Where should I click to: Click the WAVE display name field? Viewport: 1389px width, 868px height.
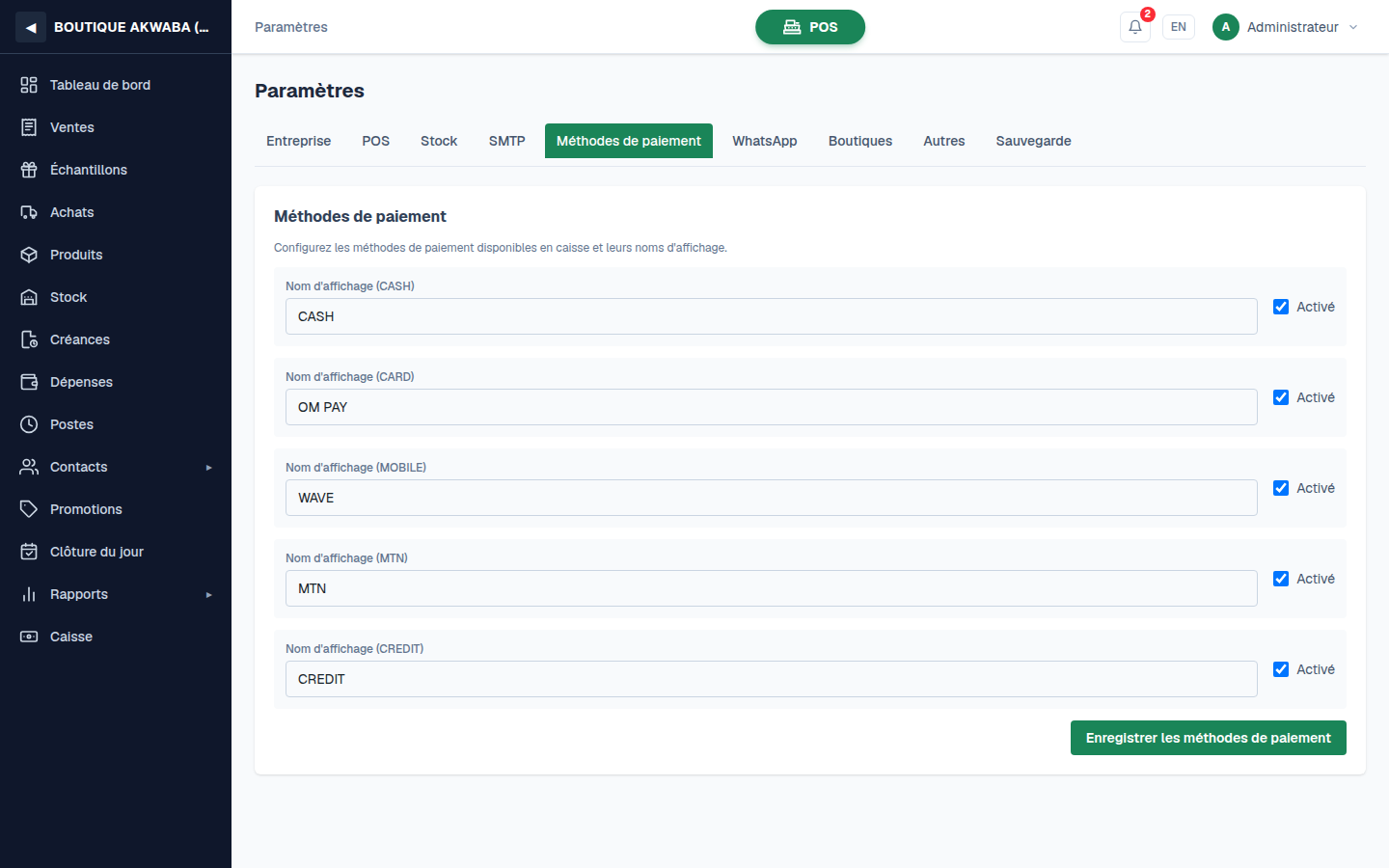[x=772, y=498]
